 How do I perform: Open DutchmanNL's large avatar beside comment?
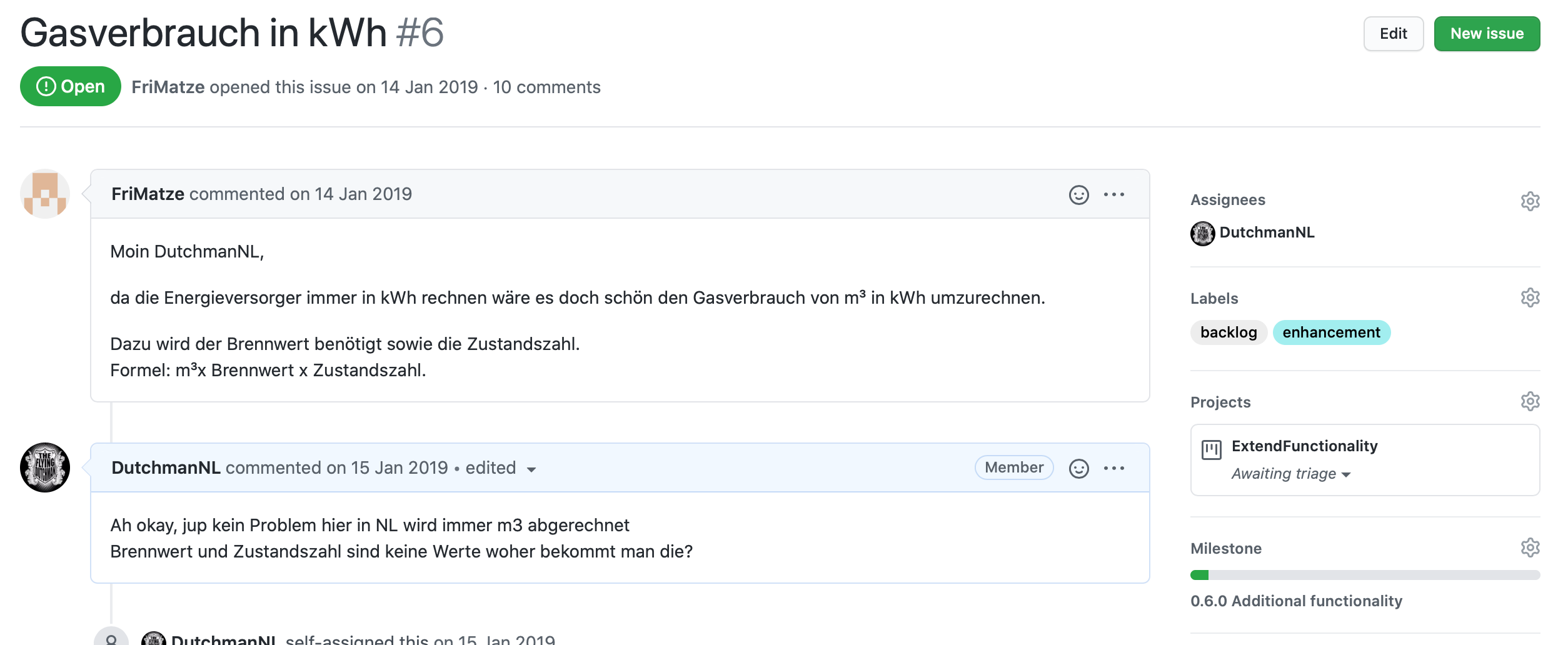pos(45,467)
